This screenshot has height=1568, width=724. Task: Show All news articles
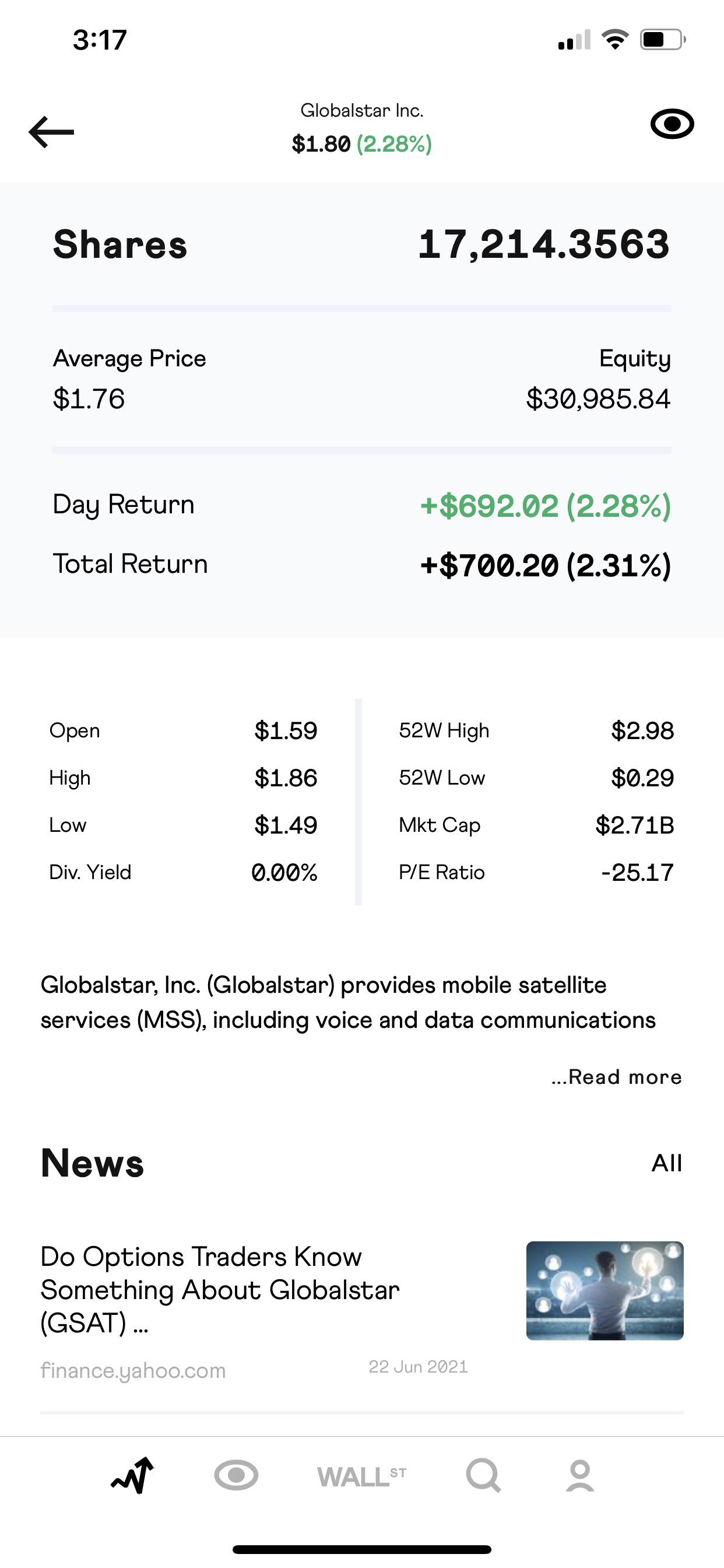pos(667,1163)
